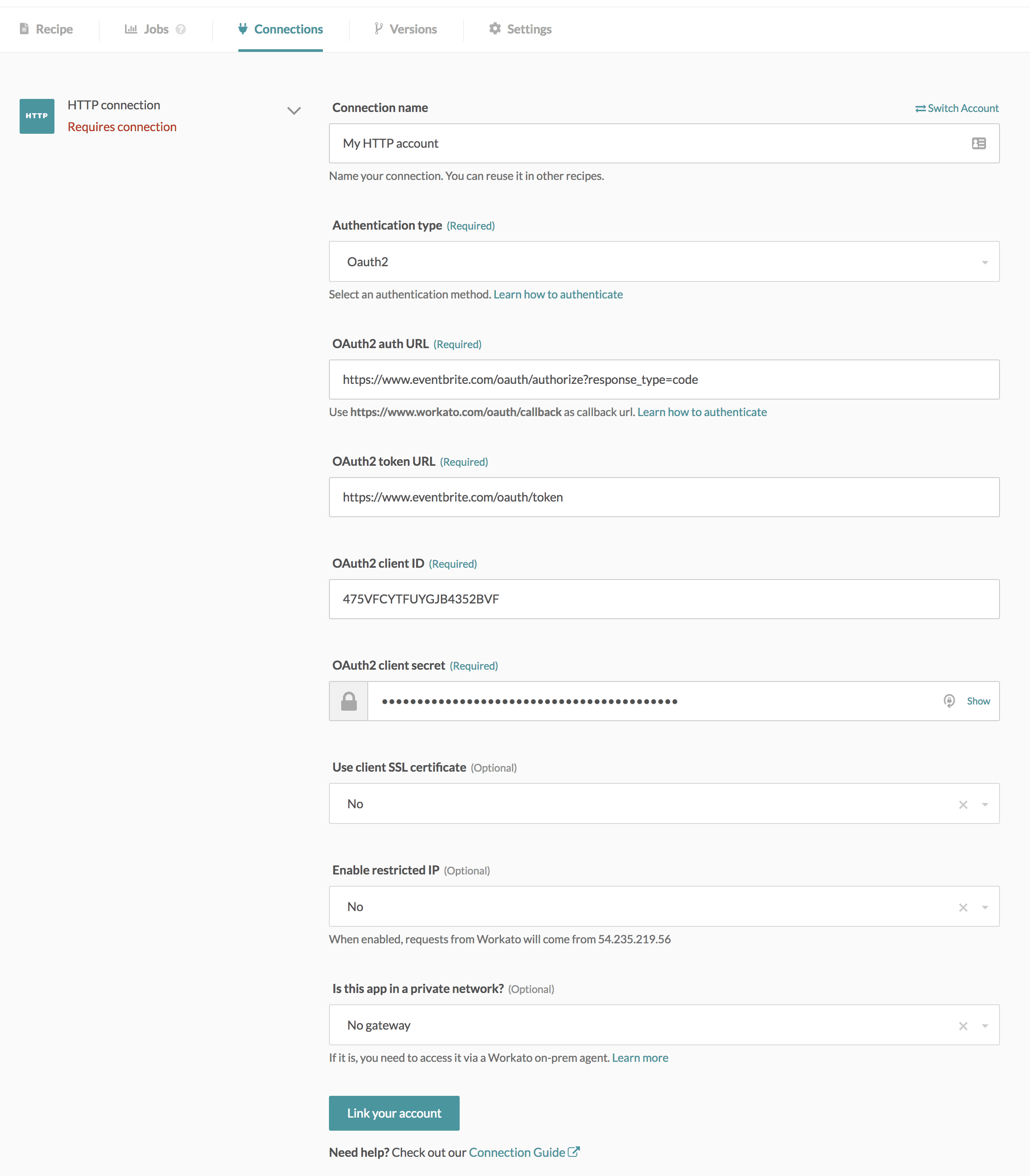Image resolution: width=1030 pixels, height=1176 pixels.
Task: Select the Settings gear icon
Action: click(495, 28)
